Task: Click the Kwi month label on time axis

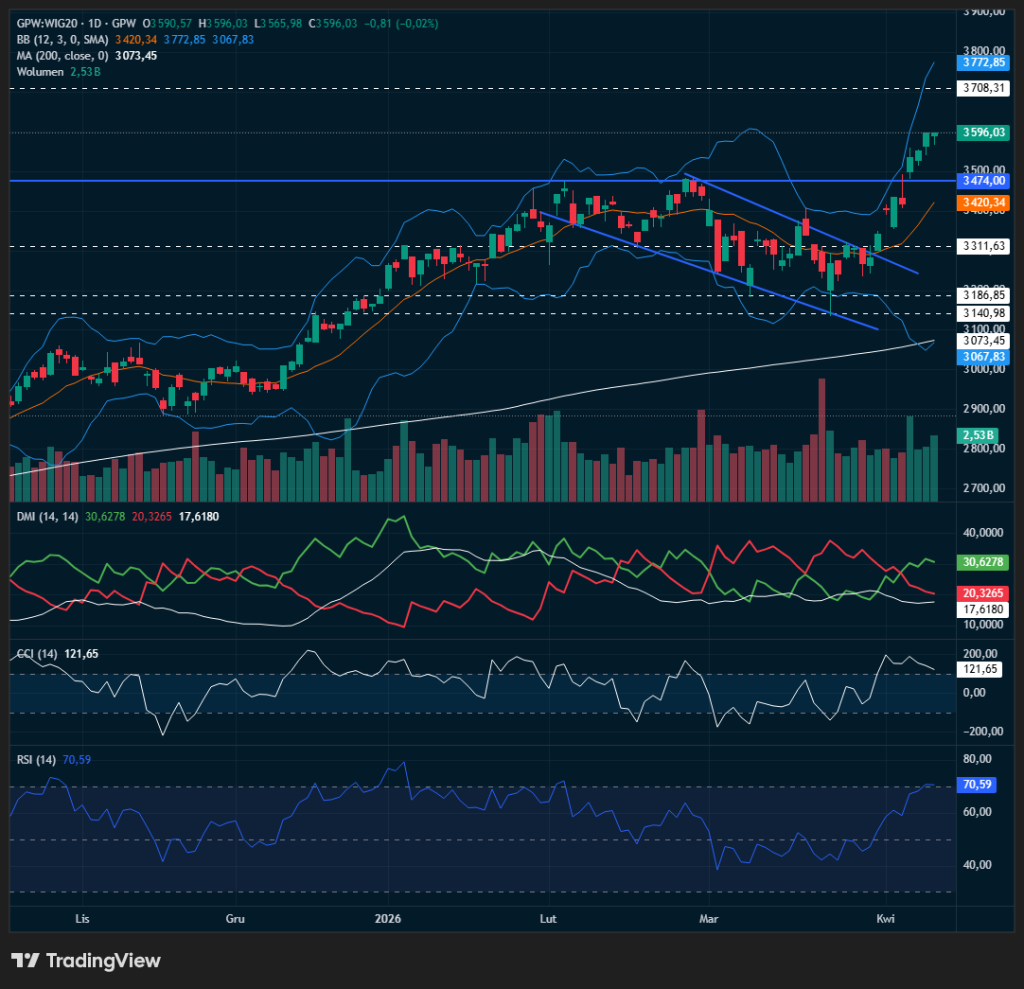Action: coord(884,918)
